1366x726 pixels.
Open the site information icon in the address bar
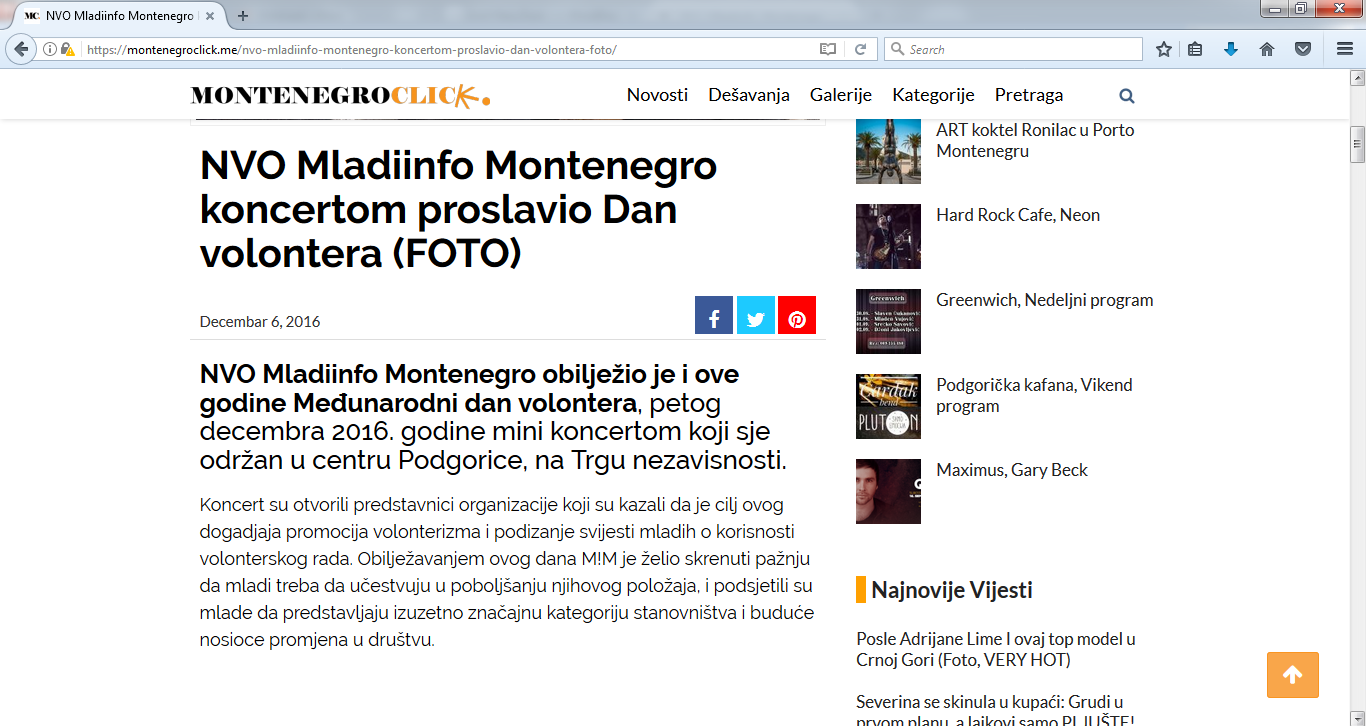pyautogui.click(x=49, y=49)
